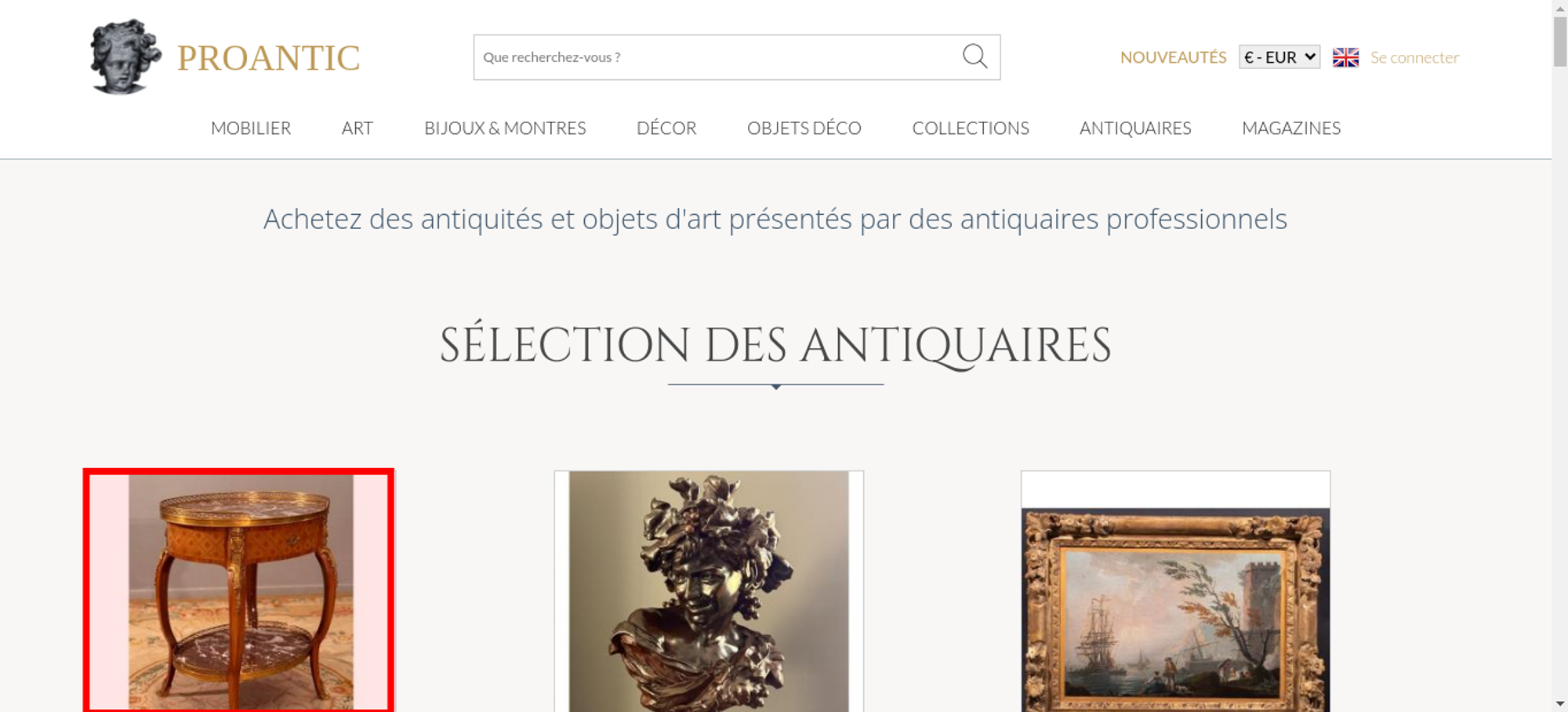Click the Se connecter link
This screenshot has height=712, width=1568.
point(1414,57)
